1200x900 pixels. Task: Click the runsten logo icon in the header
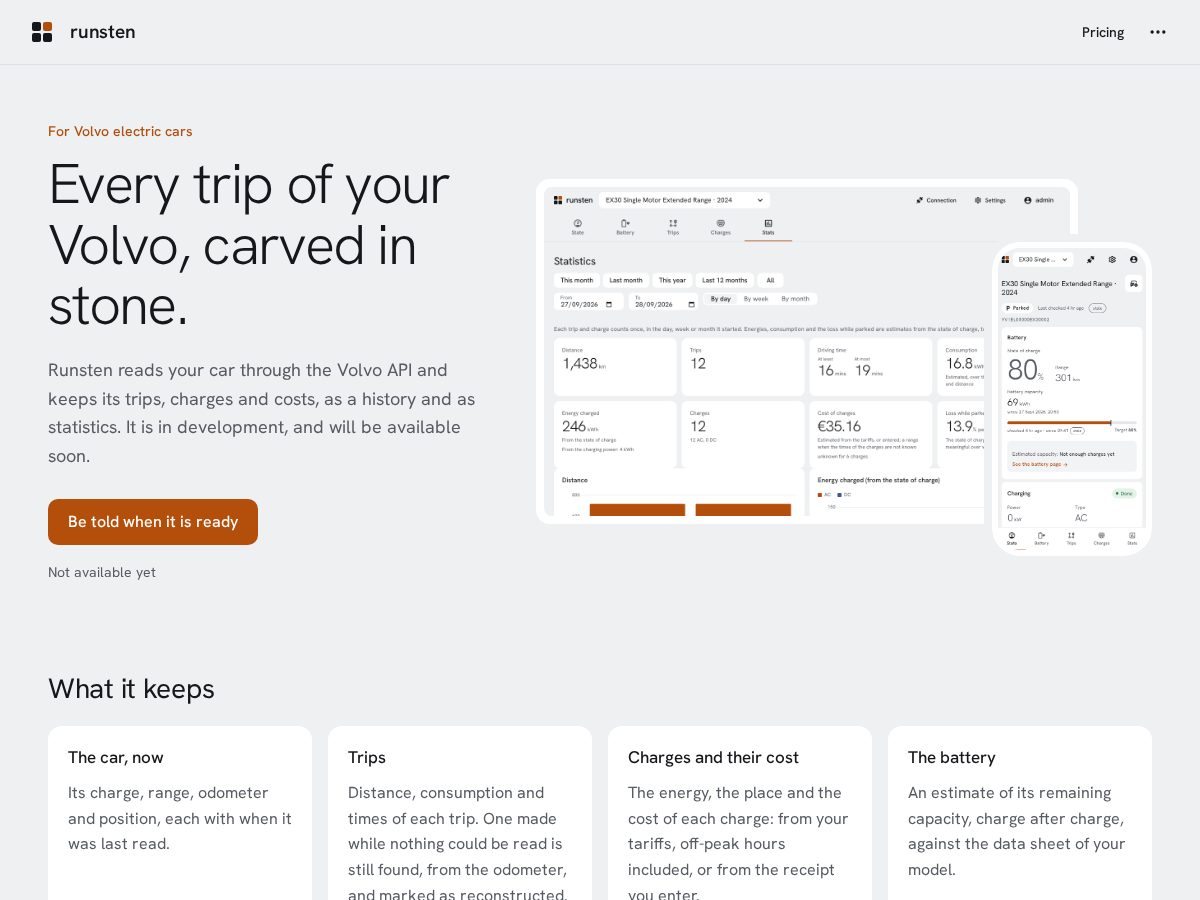42,32
